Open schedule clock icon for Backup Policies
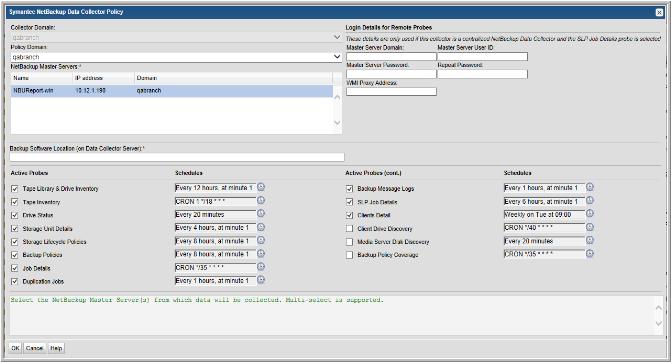The width and height of the screenshot is (671, 362). click(261, 254)
